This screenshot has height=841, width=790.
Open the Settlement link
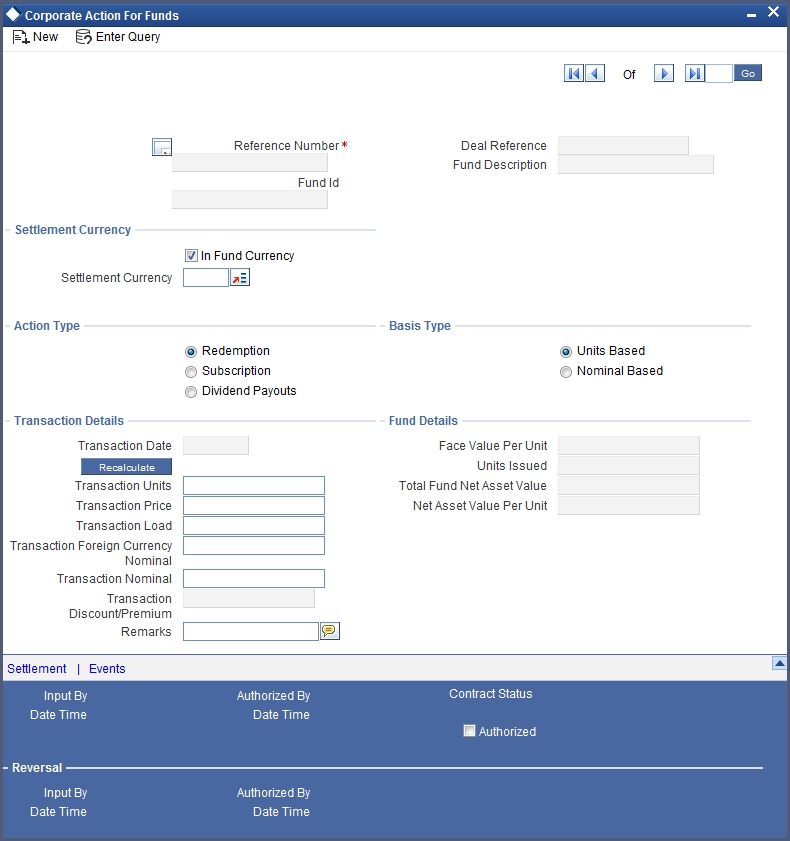(x=36, y=669)
